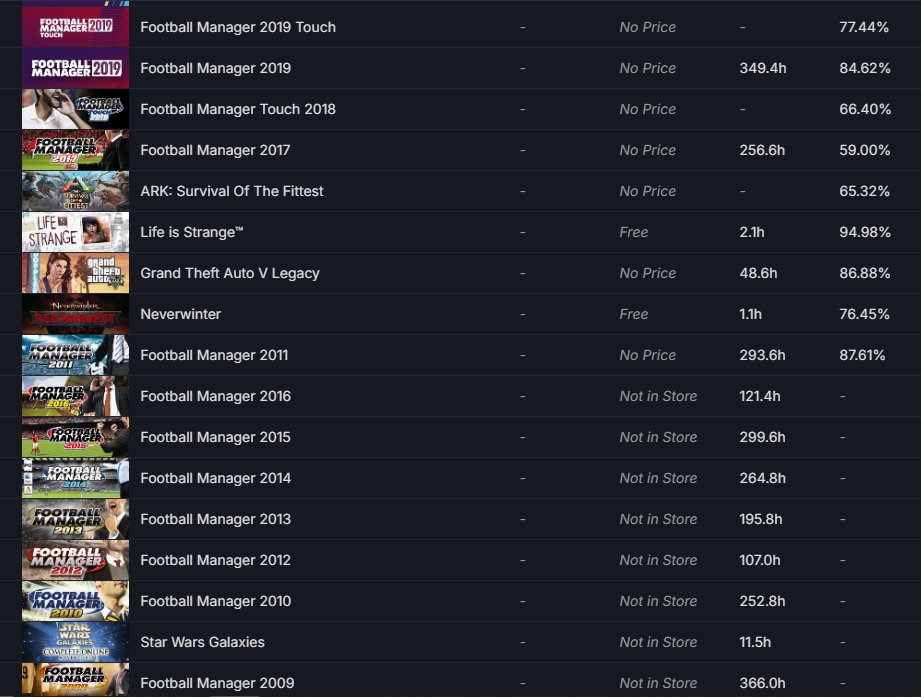Open the Football Manager 2012 title link
The image size is (921, 697).
click(x=216, y=560)
